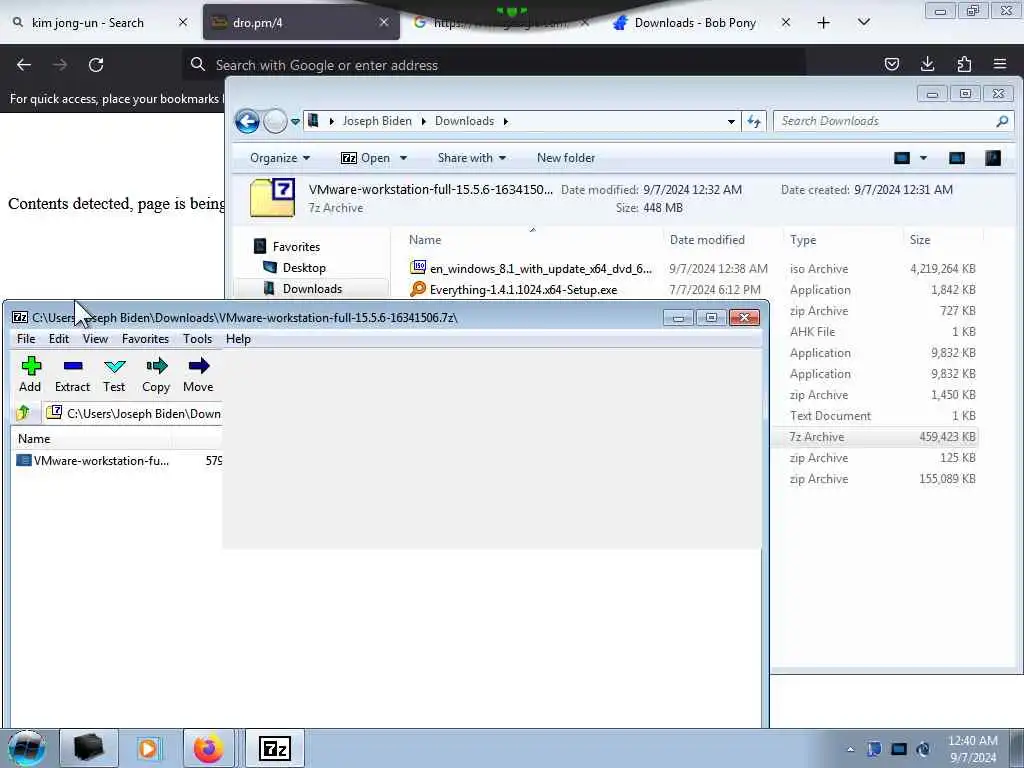
Task: Click the 7z Archive row with 459,423 KB
Action: (x=875, y=437)
